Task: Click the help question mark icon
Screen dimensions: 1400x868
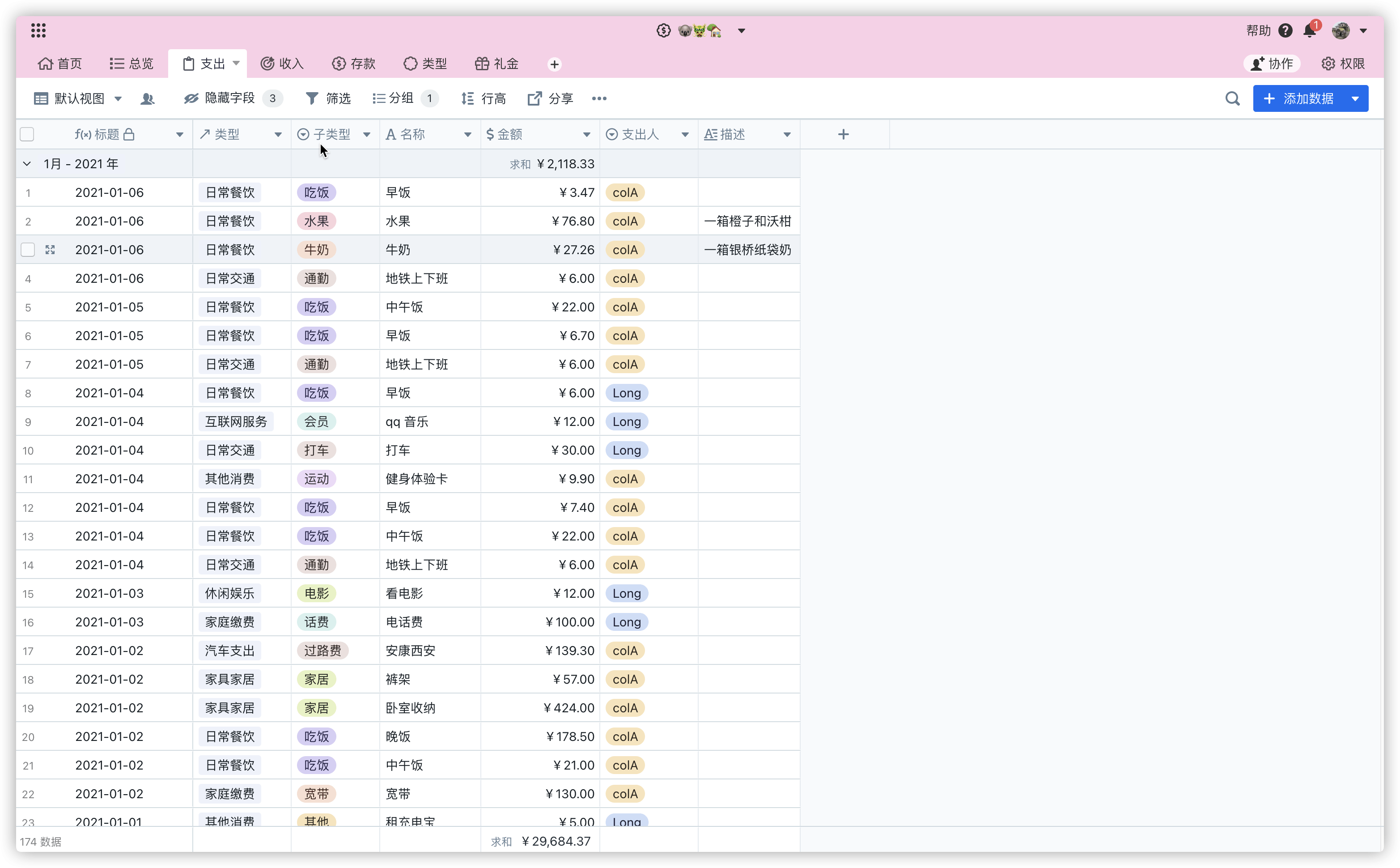Action: [1286, 30]
